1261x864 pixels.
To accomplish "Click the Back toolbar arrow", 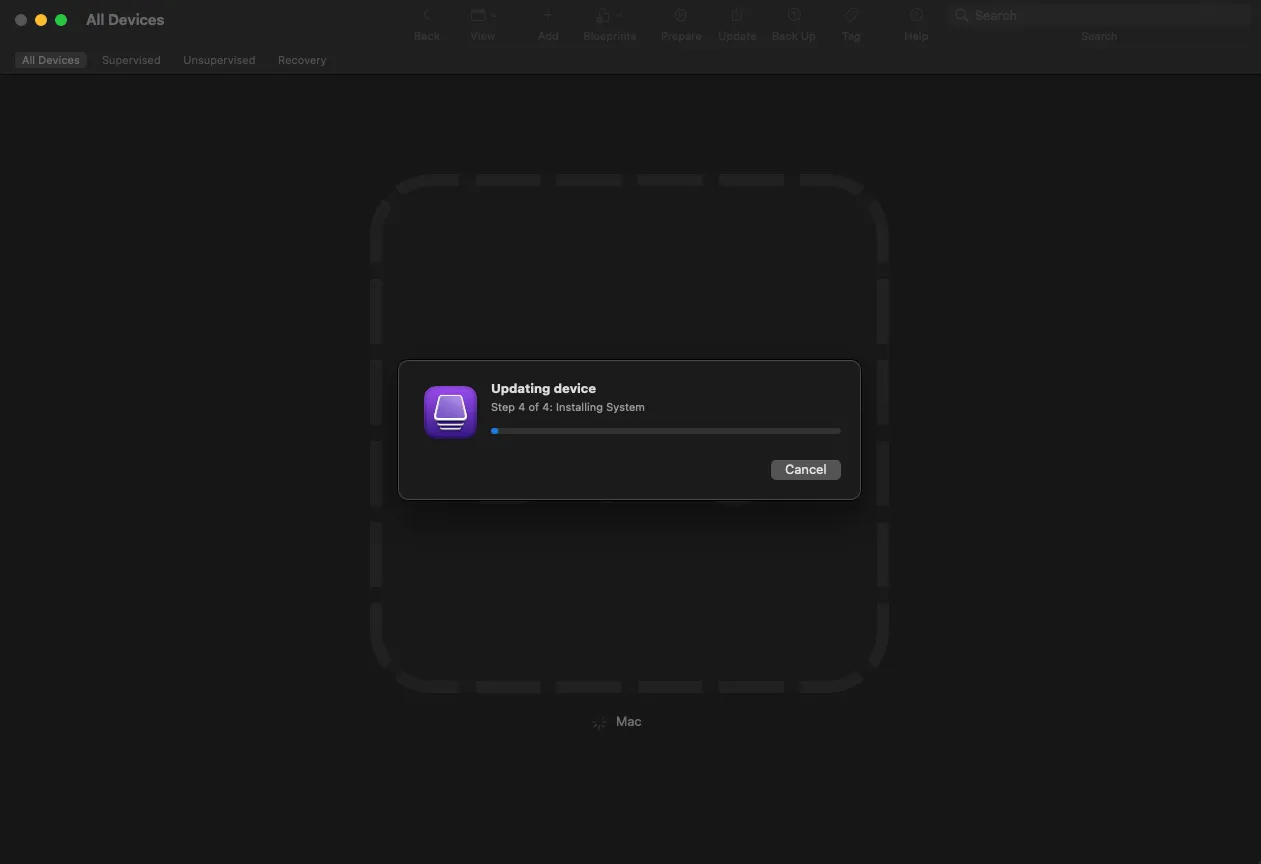I will point(427,16).
